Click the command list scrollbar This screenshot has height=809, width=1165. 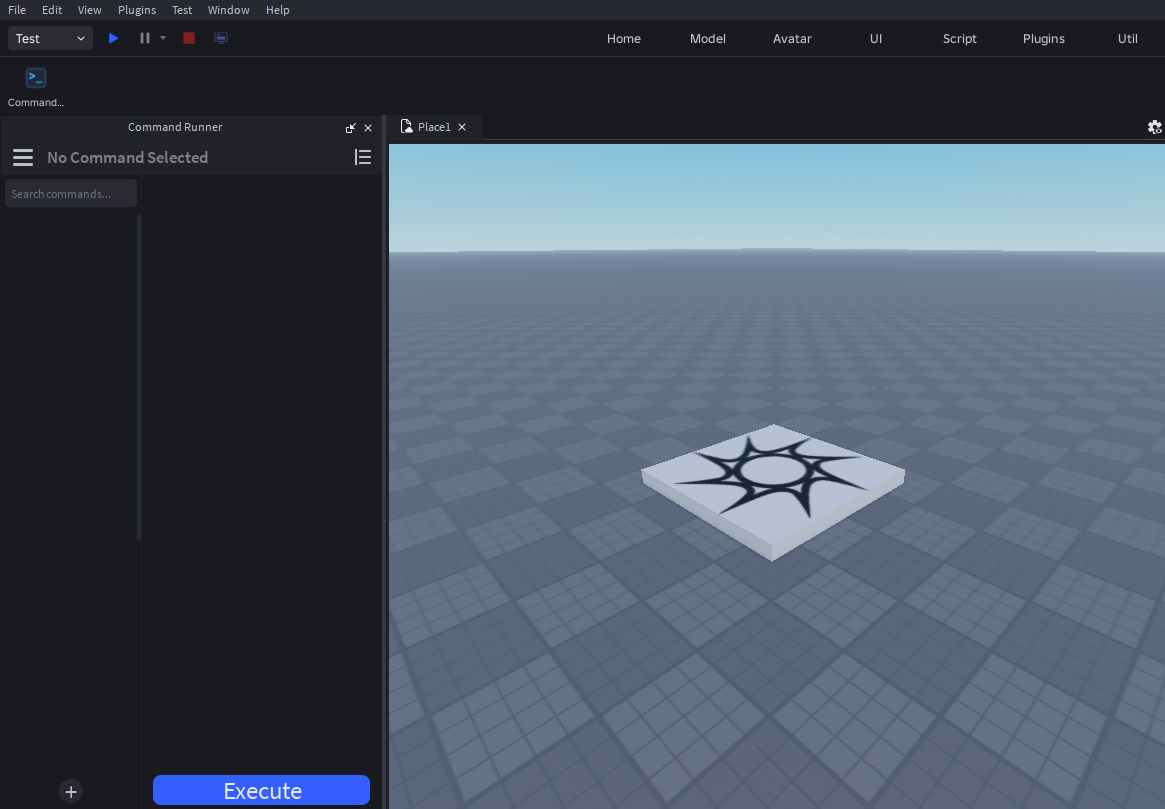[x=139, y=377]
